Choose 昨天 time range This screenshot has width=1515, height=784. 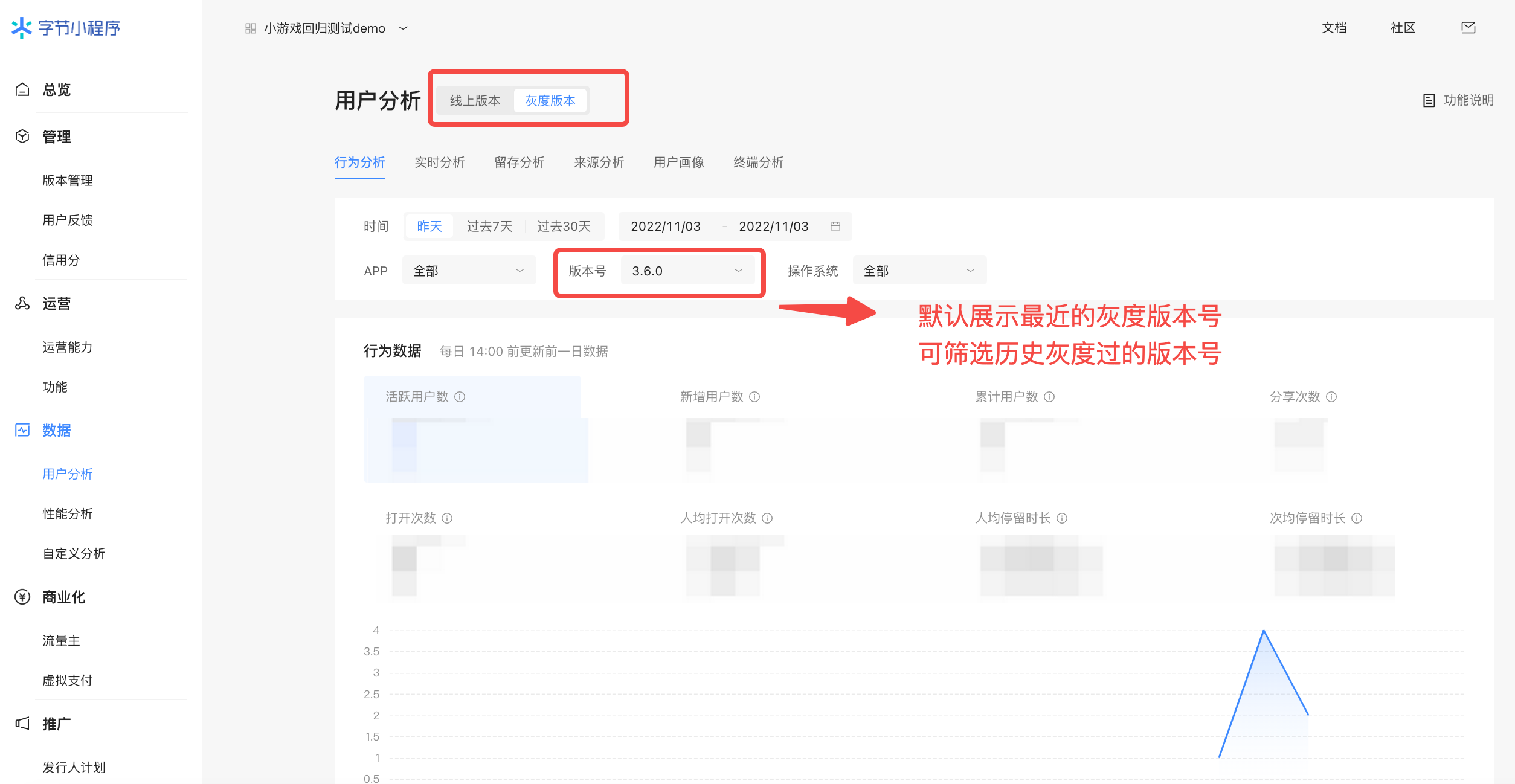(429, 226)
